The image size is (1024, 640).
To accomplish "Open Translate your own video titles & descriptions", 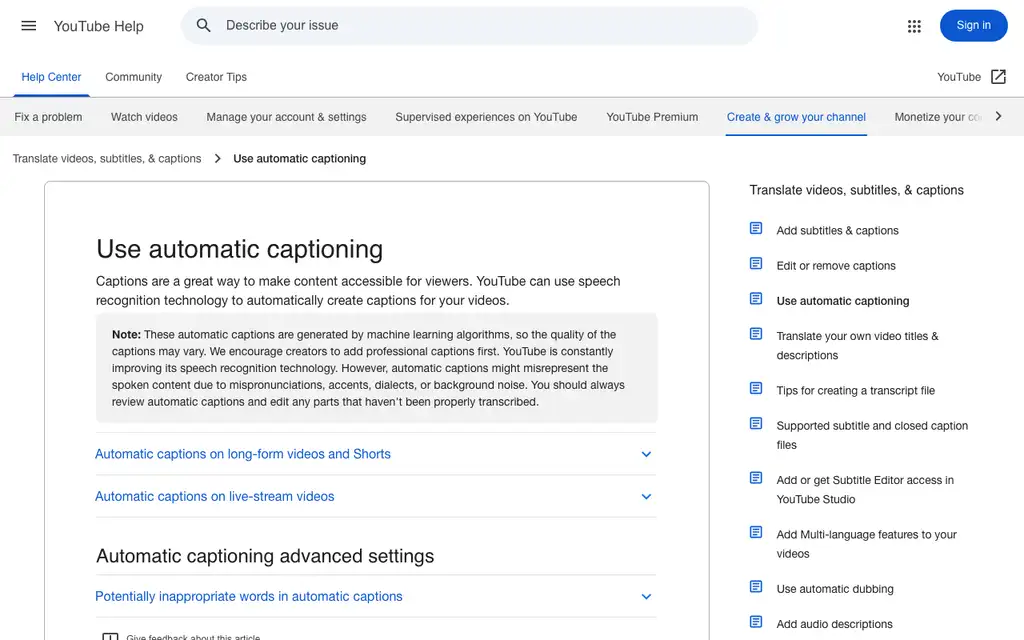I will point(857,345).
